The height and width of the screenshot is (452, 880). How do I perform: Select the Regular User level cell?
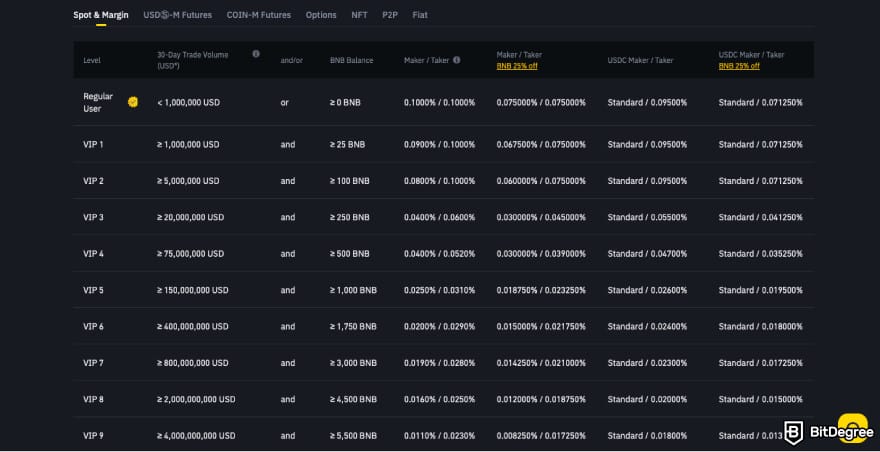coord(98,103)
